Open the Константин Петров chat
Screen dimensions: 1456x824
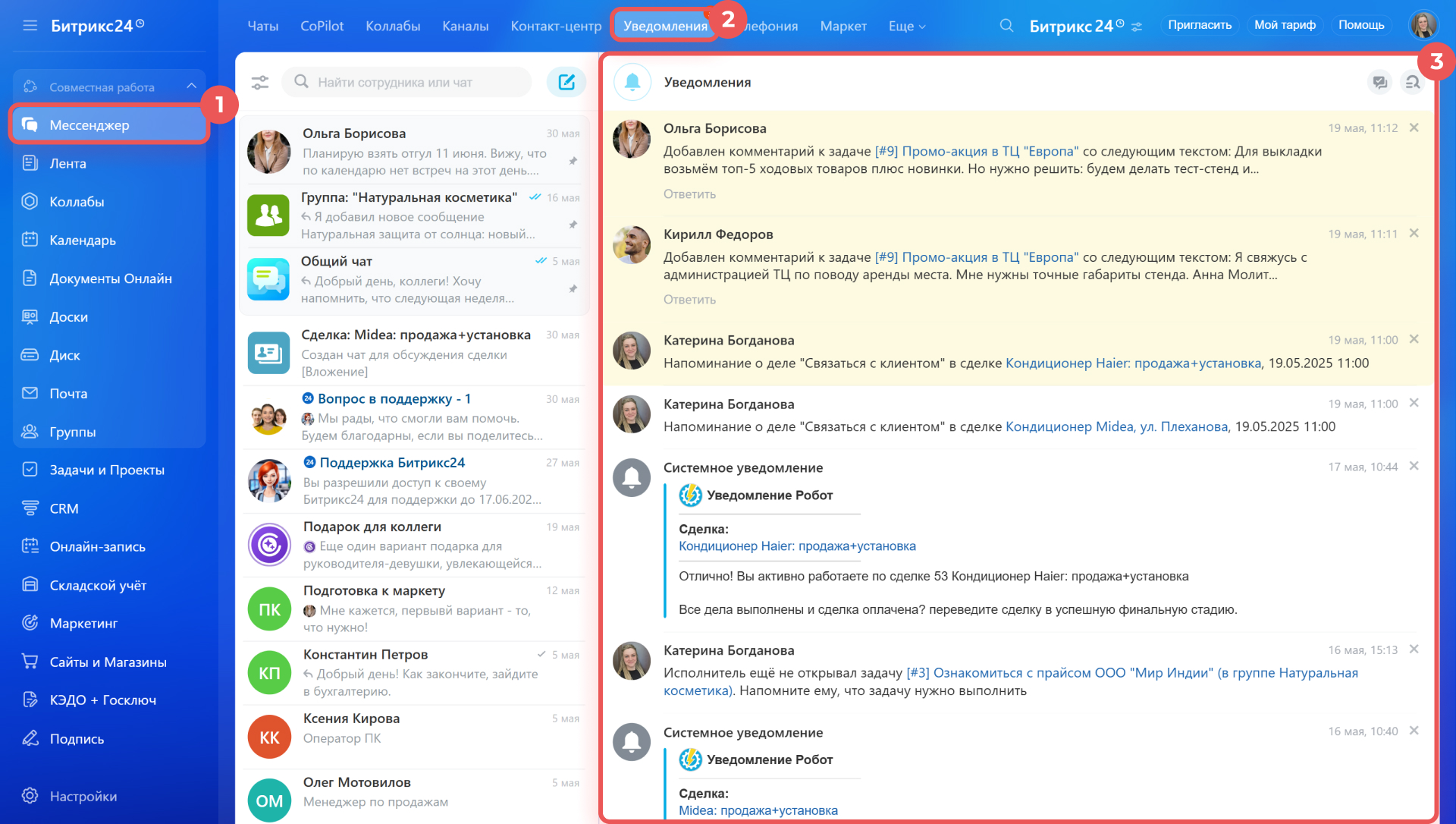coord(414,672)
